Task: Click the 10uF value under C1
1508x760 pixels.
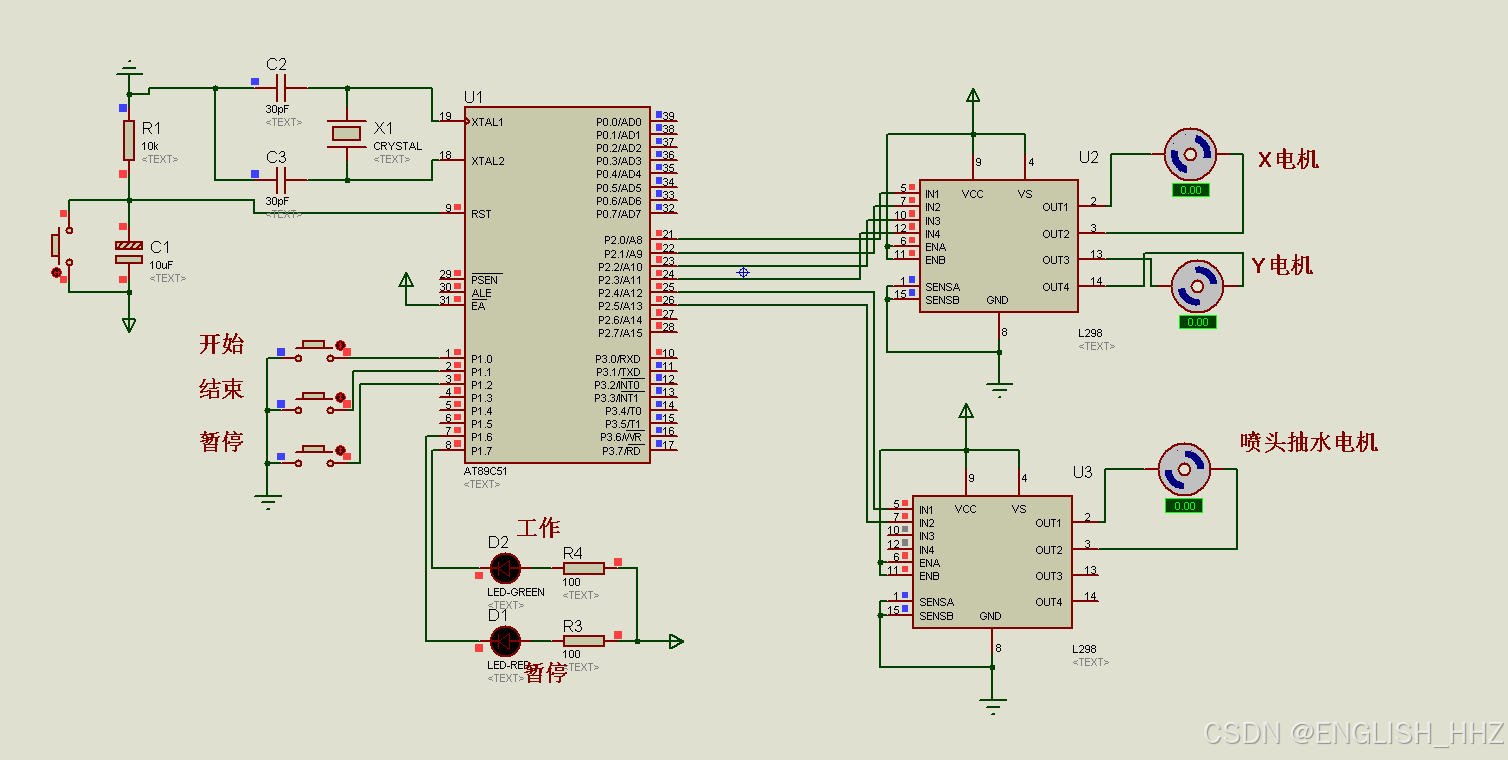Action: (161, 265)
